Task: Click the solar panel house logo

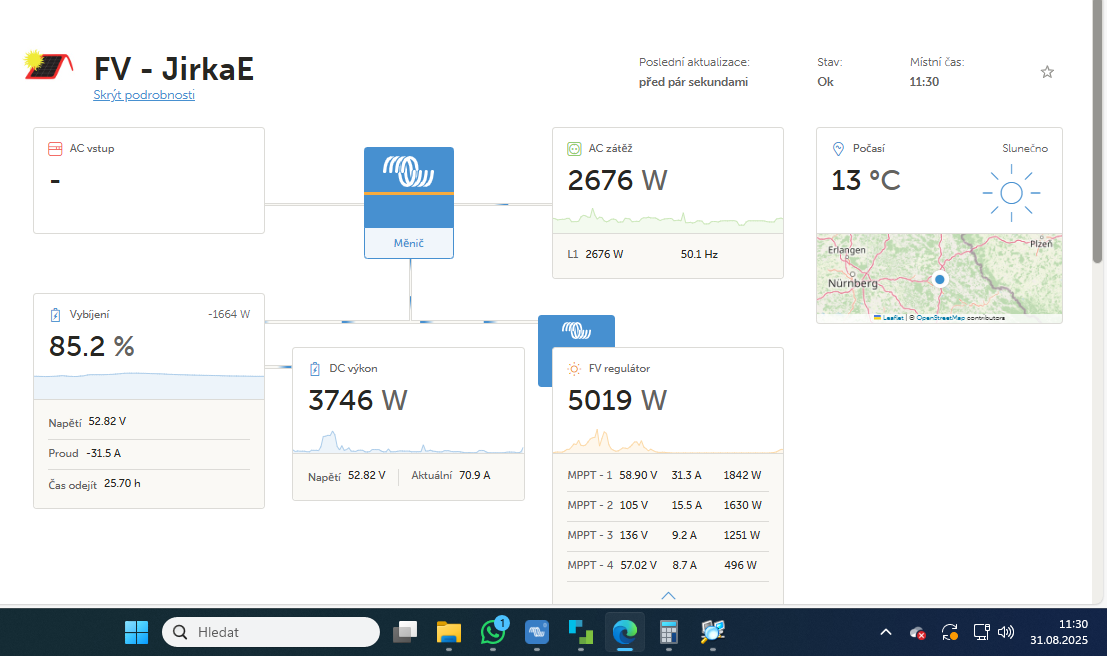Action: 49,66
